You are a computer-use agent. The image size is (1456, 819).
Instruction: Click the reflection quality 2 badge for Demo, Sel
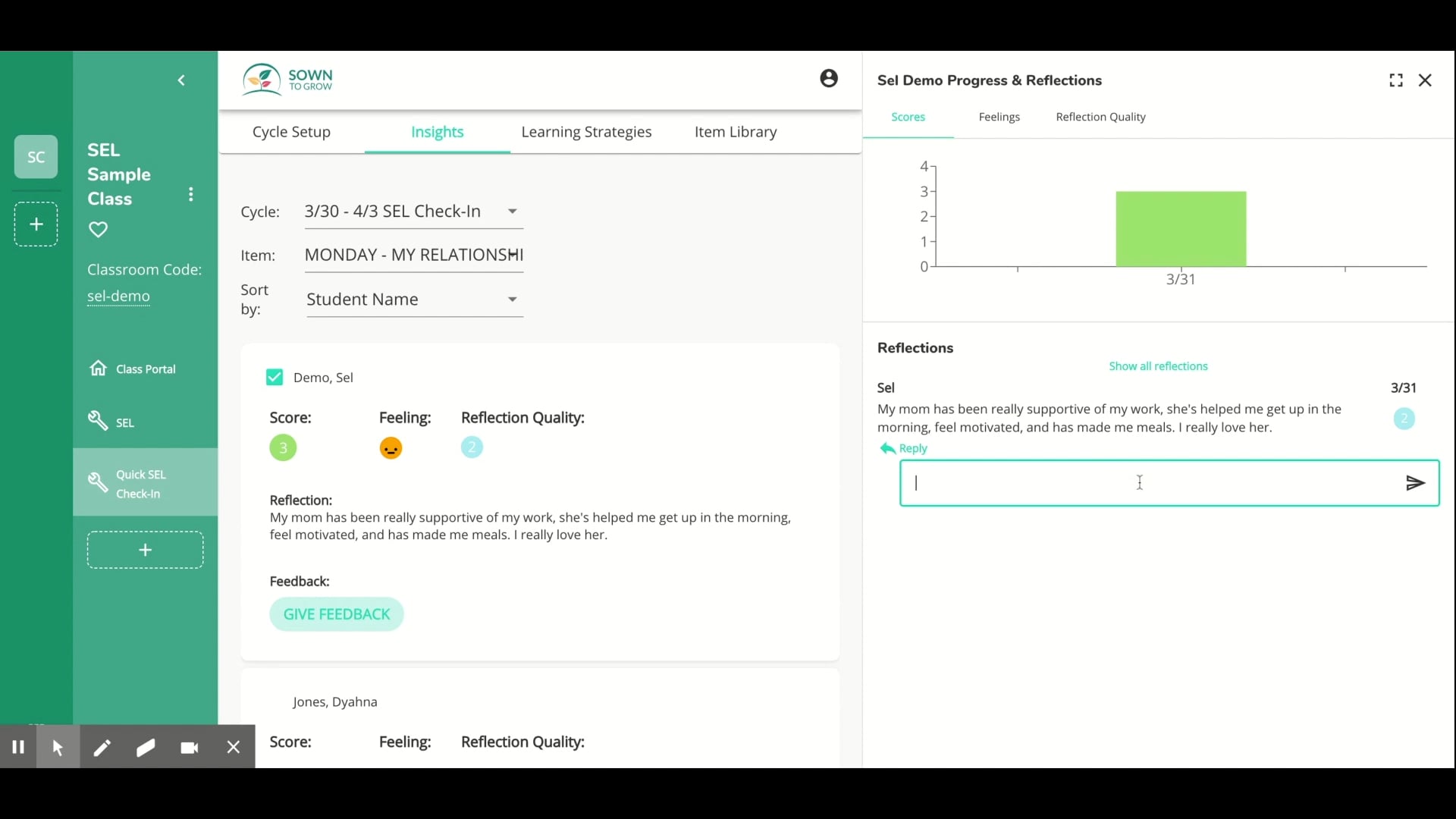[472, 447]
